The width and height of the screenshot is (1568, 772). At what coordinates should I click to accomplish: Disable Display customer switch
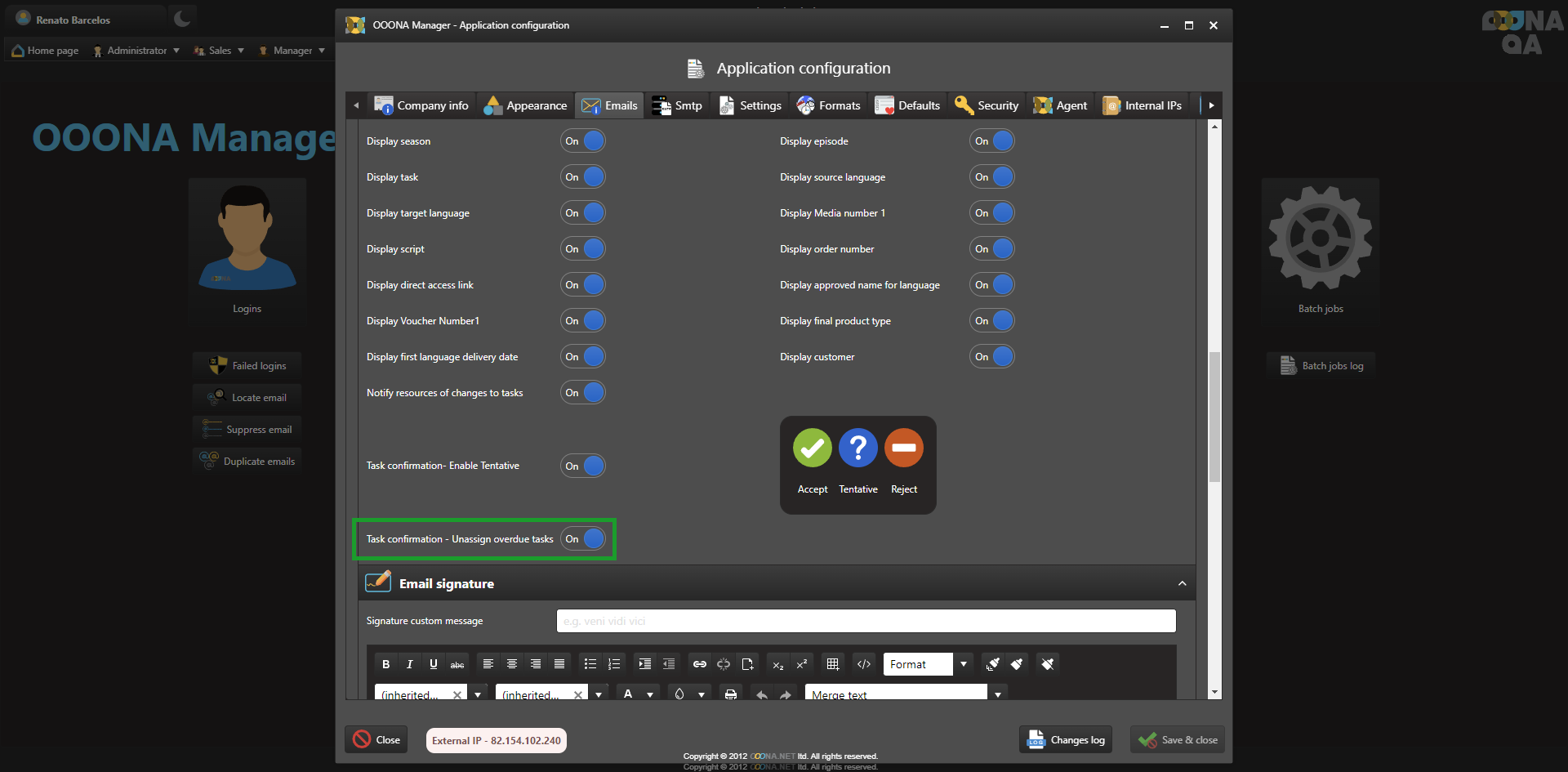[x=991, y=357]
